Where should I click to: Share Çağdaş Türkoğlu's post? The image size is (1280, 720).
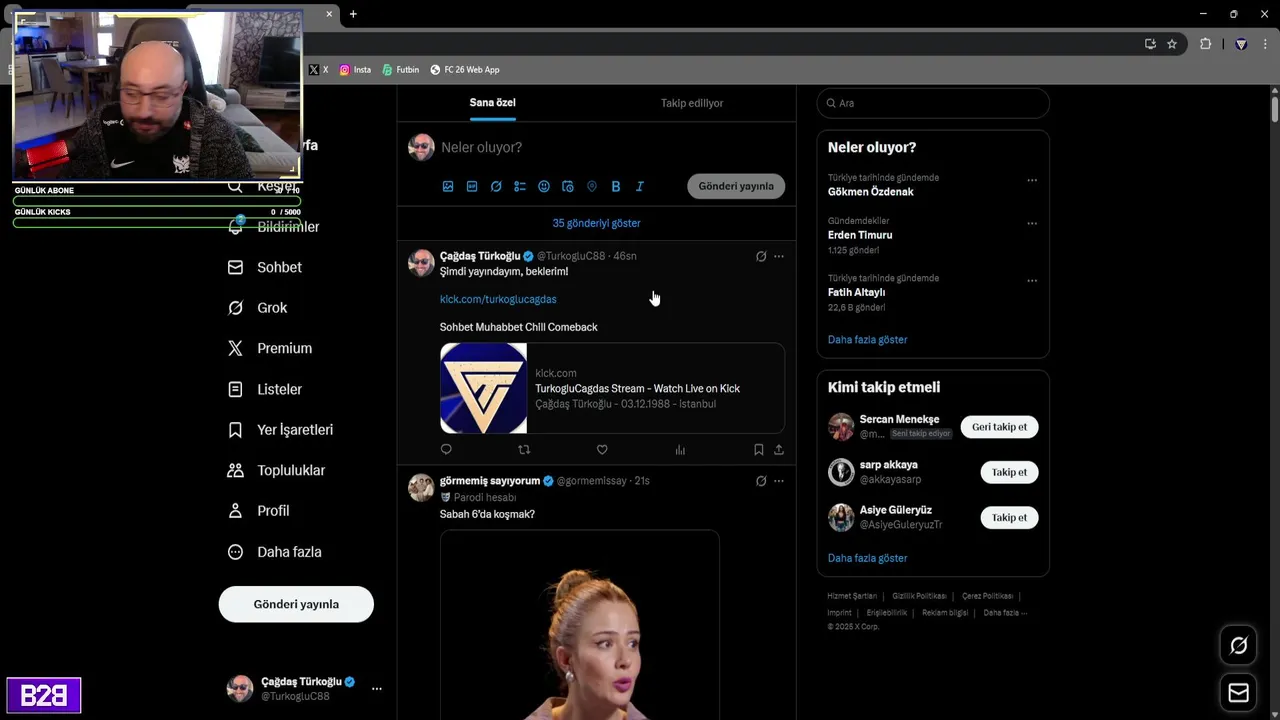pyautogui.click(x=779, y=450)
